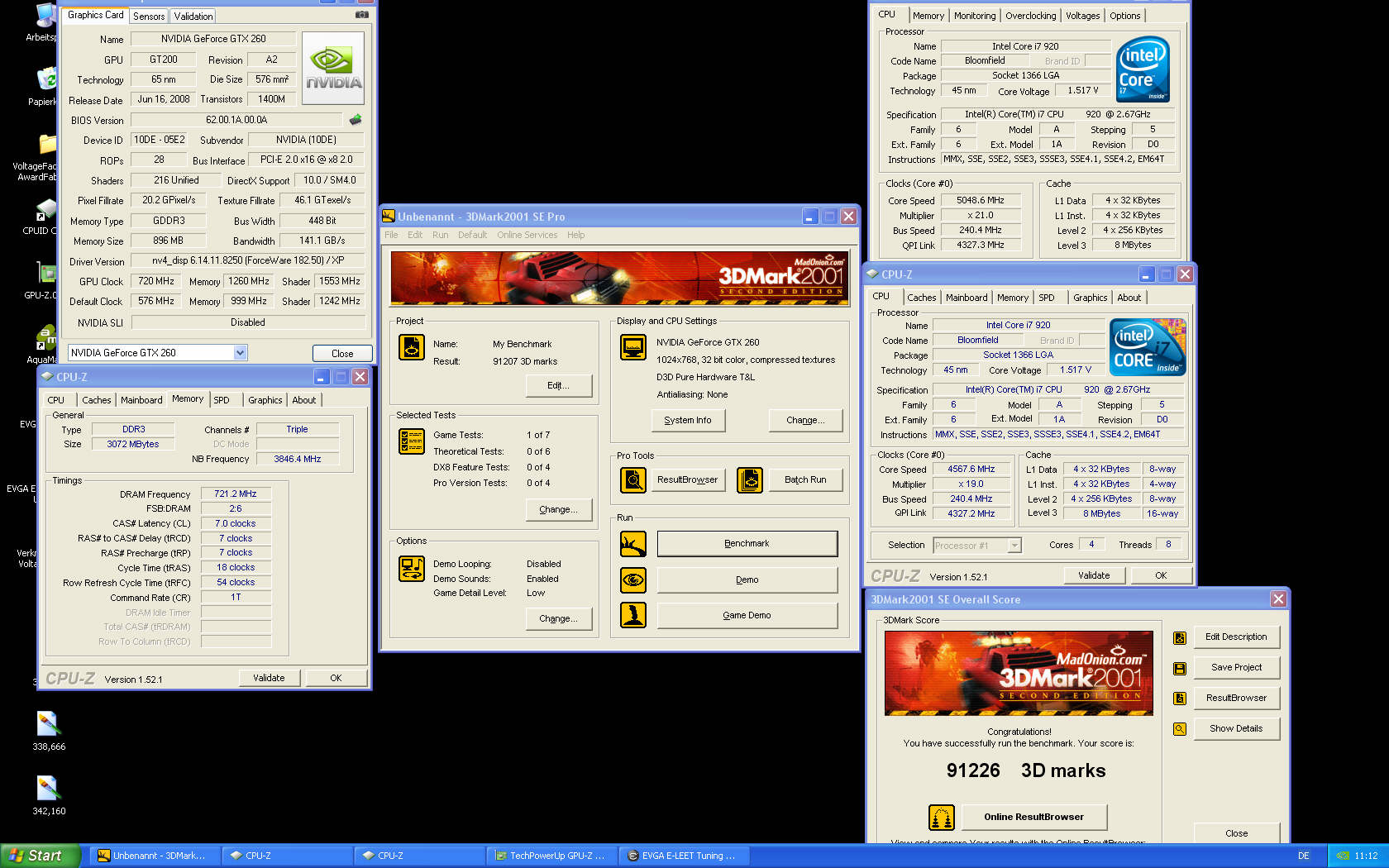Click the Benchmark run icon
1389x868 pixels.
[633, 543]
